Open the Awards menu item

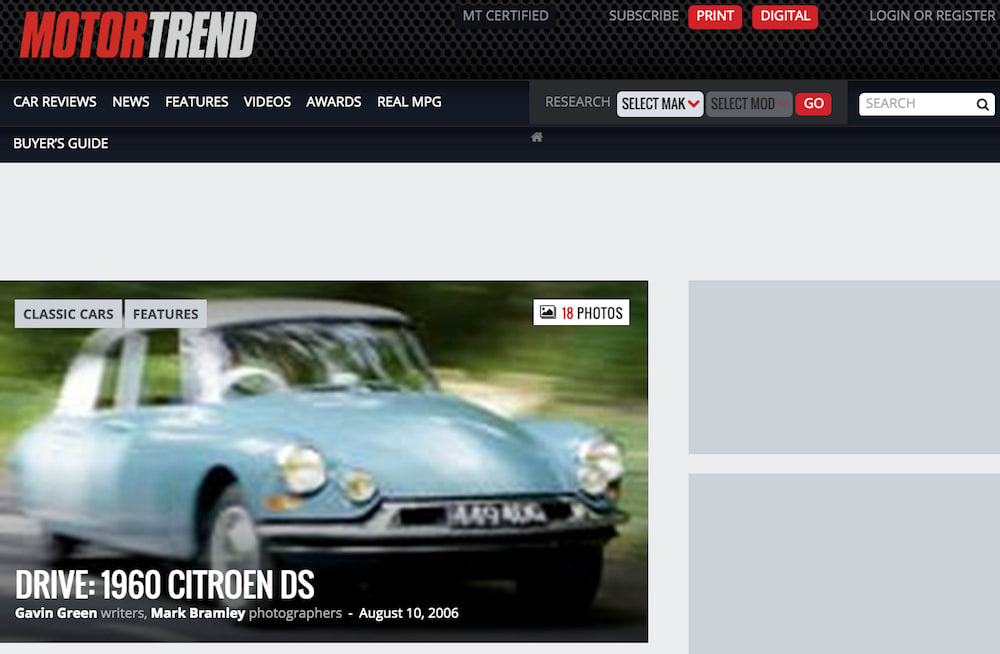pyautogui.click(x=334, y=102)
